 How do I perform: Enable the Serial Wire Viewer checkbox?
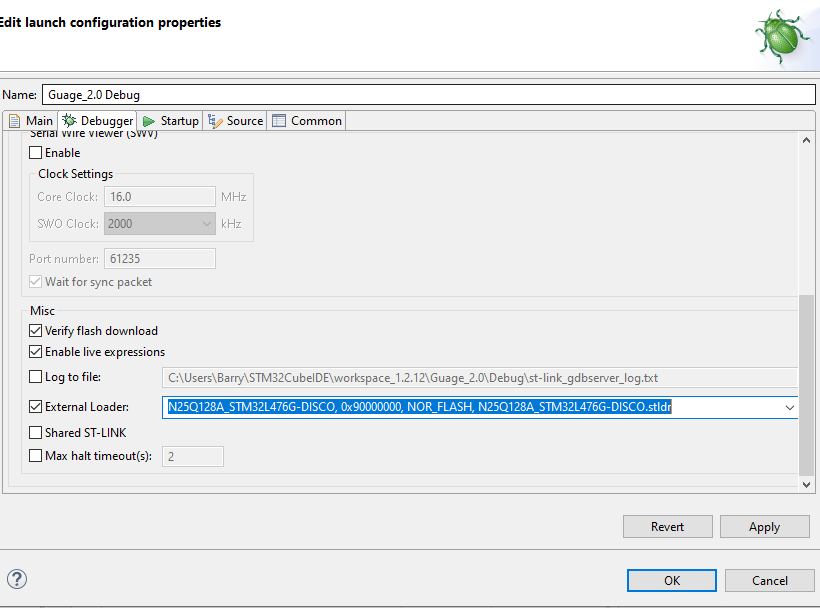click(x=36, y=153)
